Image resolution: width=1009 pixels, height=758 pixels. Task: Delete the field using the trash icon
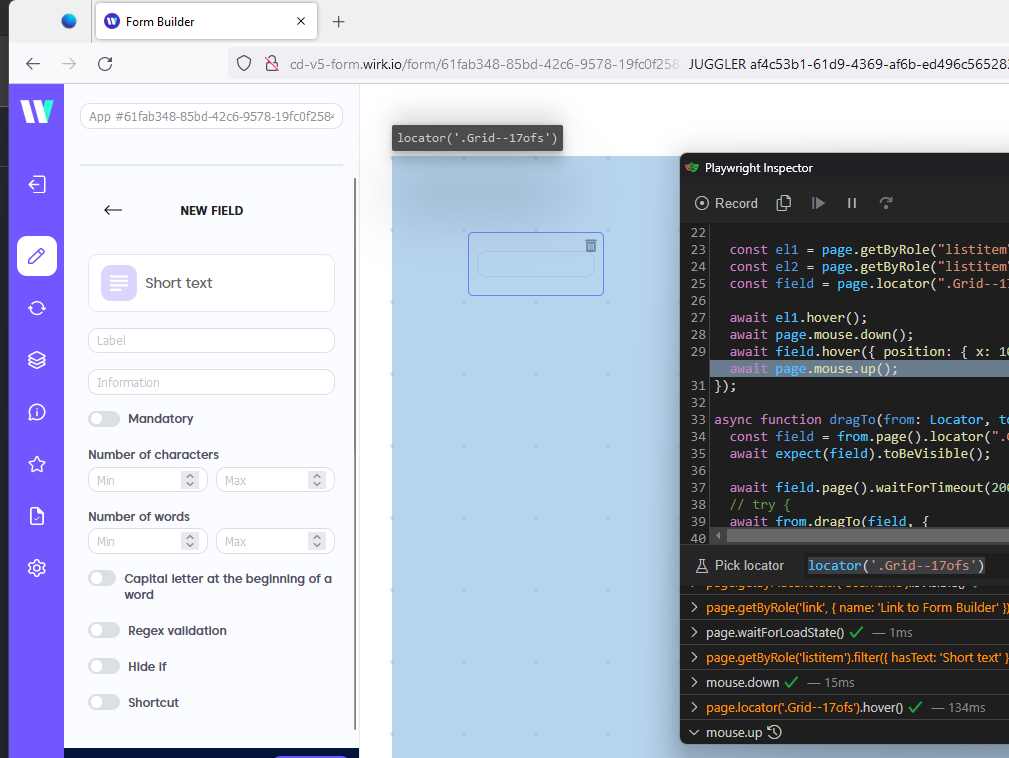[x=590, y=244]
